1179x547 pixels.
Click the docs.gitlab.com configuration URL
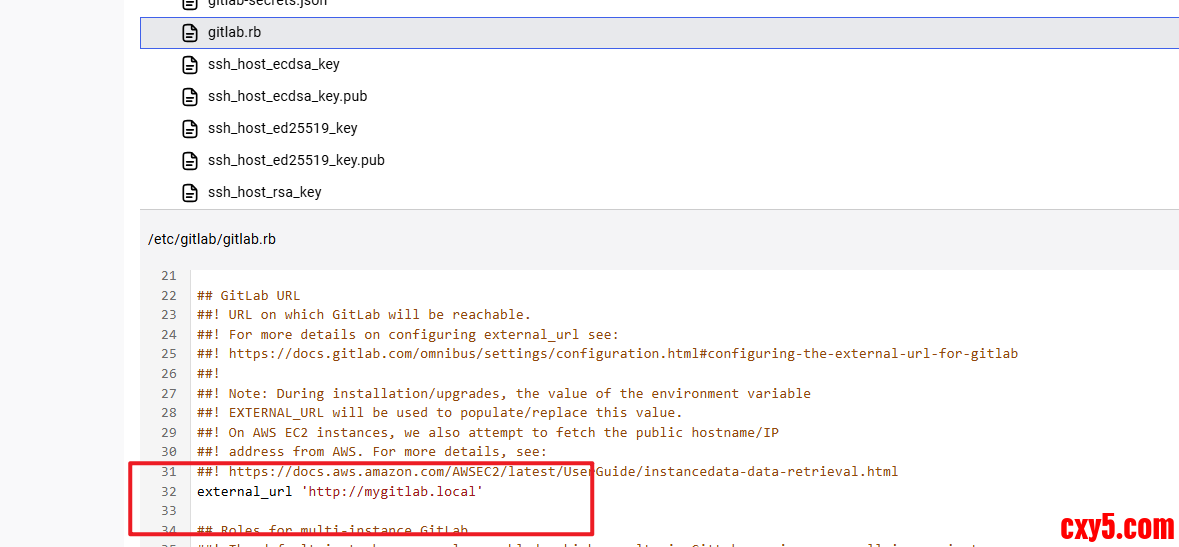pyautogui.click(x=623, y=354)
